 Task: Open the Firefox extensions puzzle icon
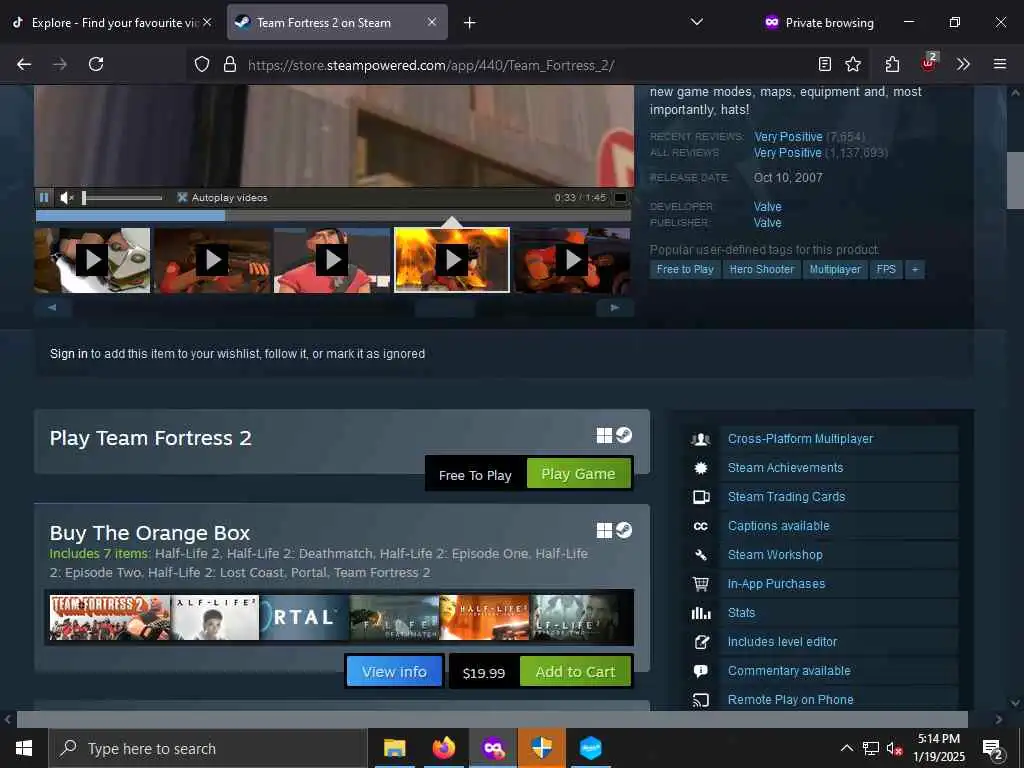892,64
